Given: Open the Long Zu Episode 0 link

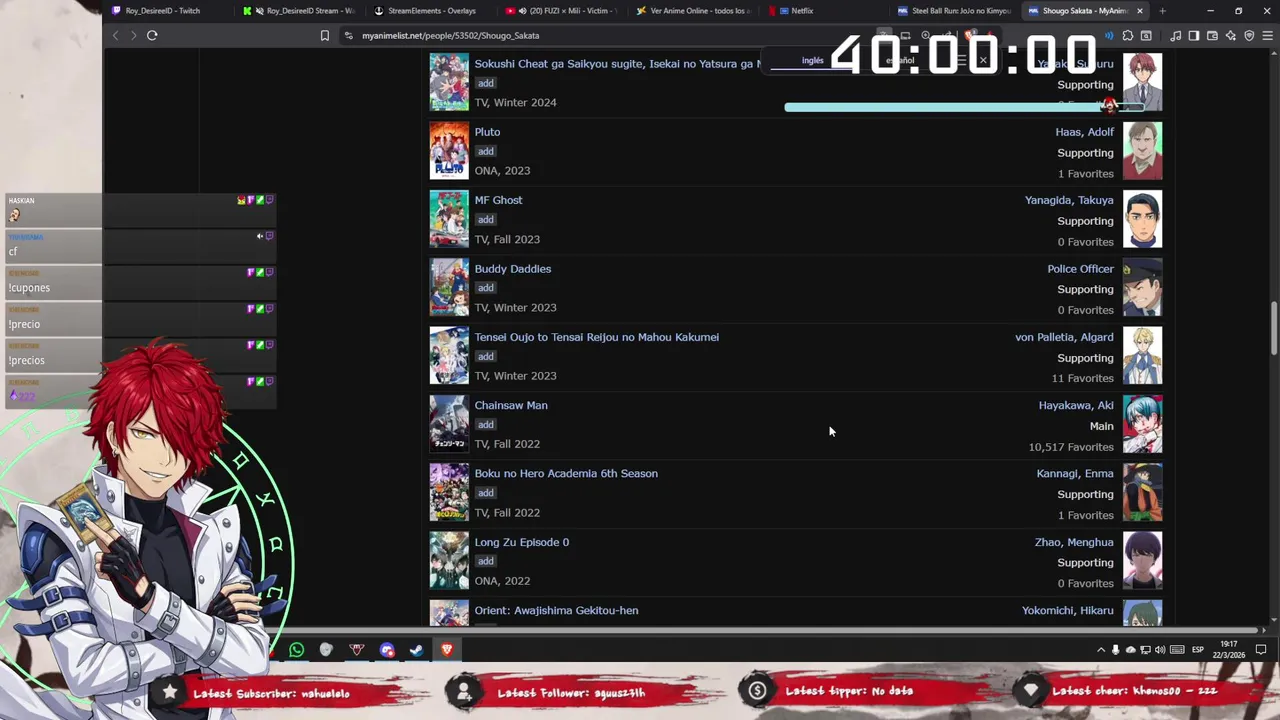Looking at the screenshot, I should point(521,542).
